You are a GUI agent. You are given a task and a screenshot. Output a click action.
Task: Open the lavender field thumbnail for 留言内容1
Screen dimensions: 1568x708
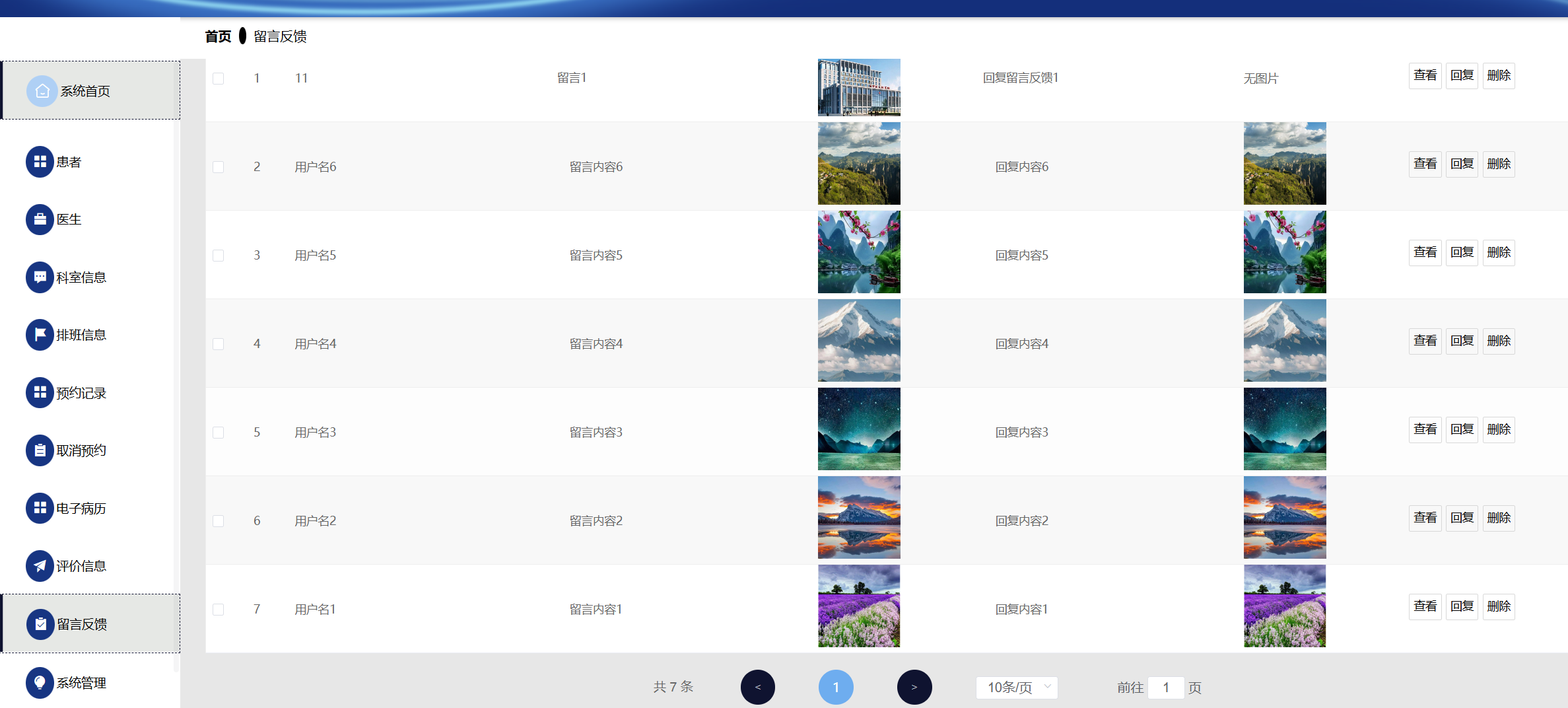[x=859, y=606]
